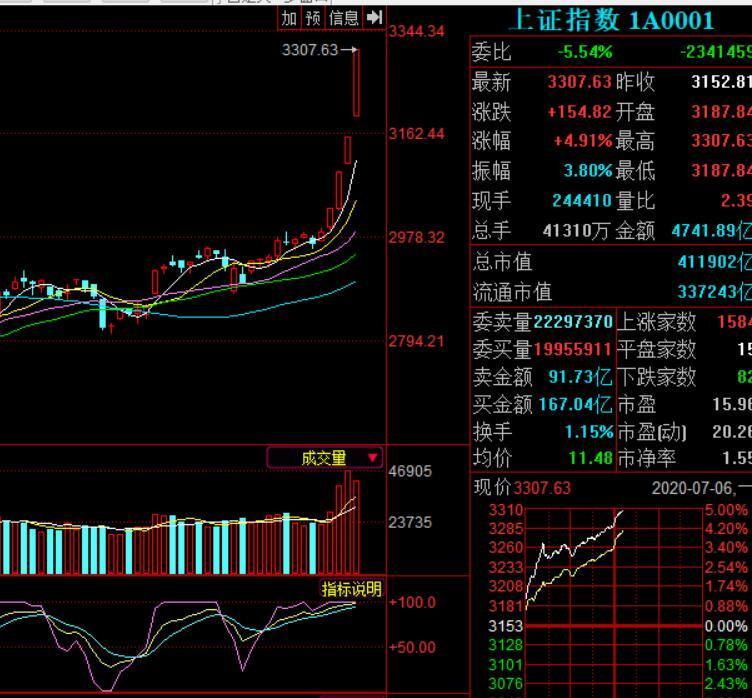This screenshot has height=698, width=752.
Task: Click the 流通市值 row label
Action: point(512,292)
